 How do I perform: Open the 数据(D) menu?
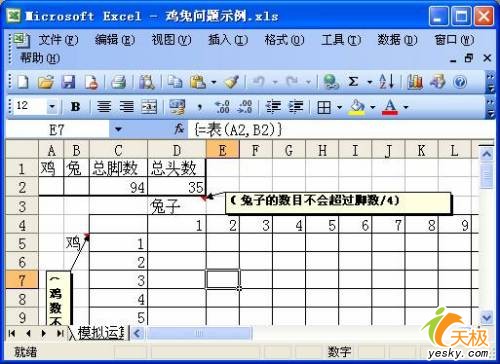click(397, 40)
